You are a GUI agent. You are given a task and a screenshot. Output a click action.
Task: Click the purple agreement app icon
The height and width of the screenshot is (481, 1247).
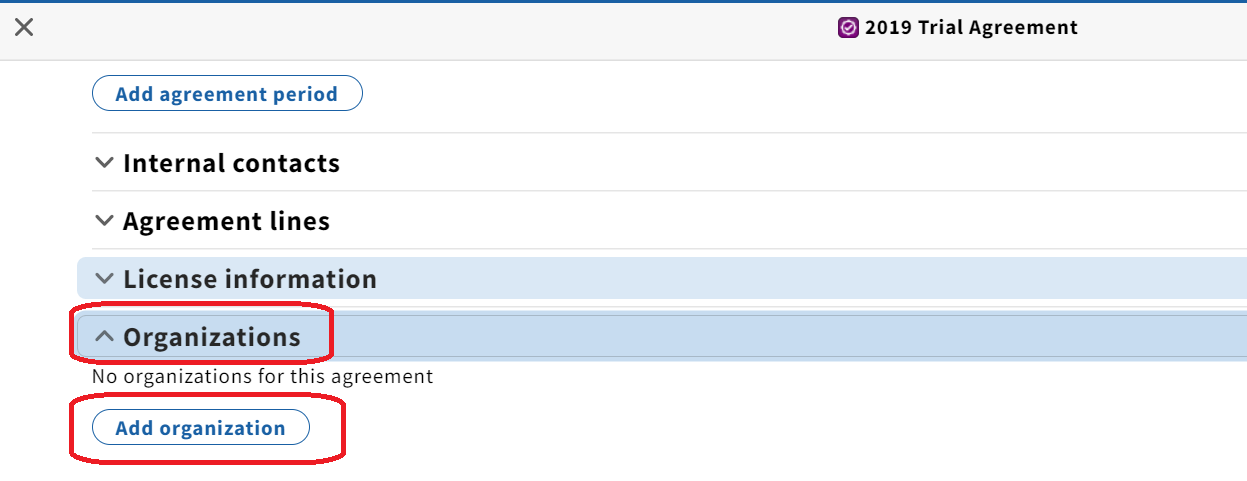pyautogui.click(x=848, y=28)
